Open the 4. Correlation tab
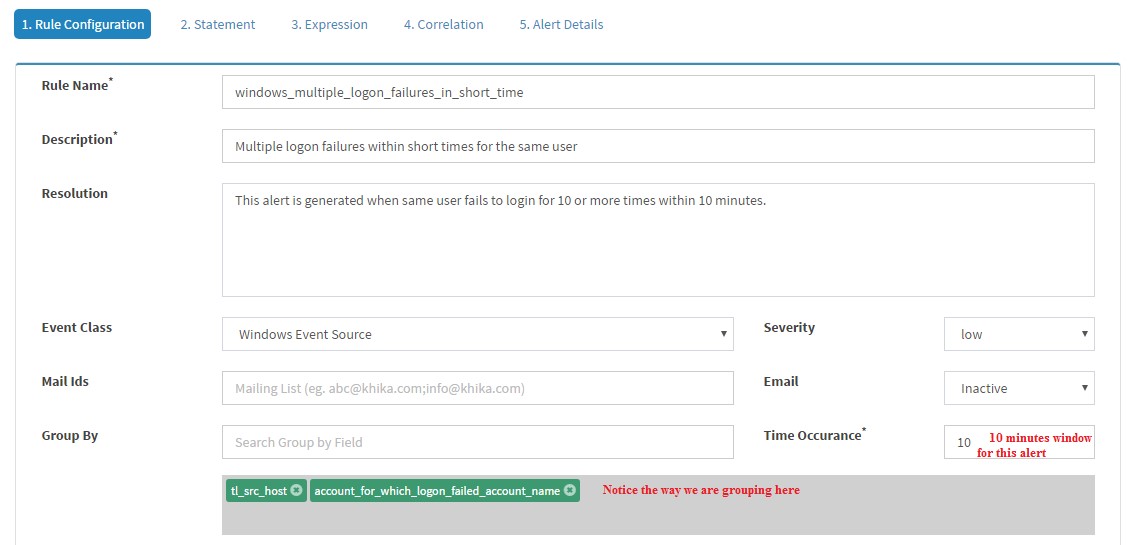This screenshot has width=1134, height=545. (443, 25)
